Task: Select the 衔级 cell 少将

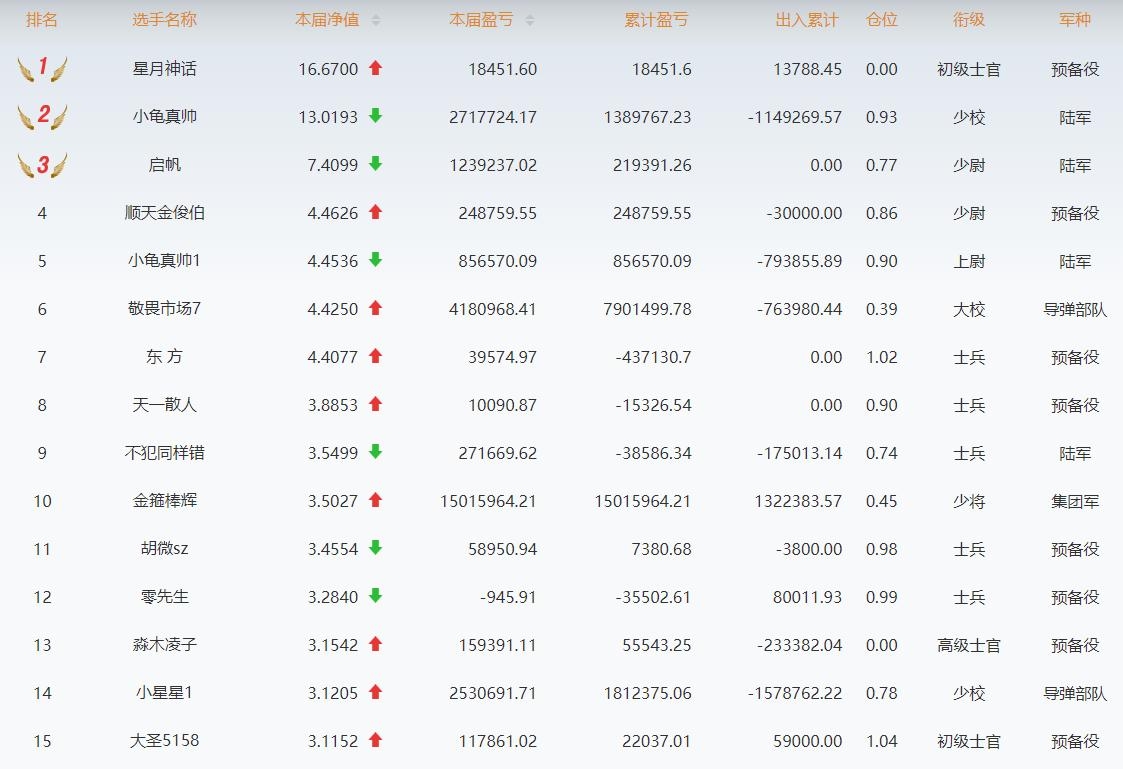Action: (969, 501)
